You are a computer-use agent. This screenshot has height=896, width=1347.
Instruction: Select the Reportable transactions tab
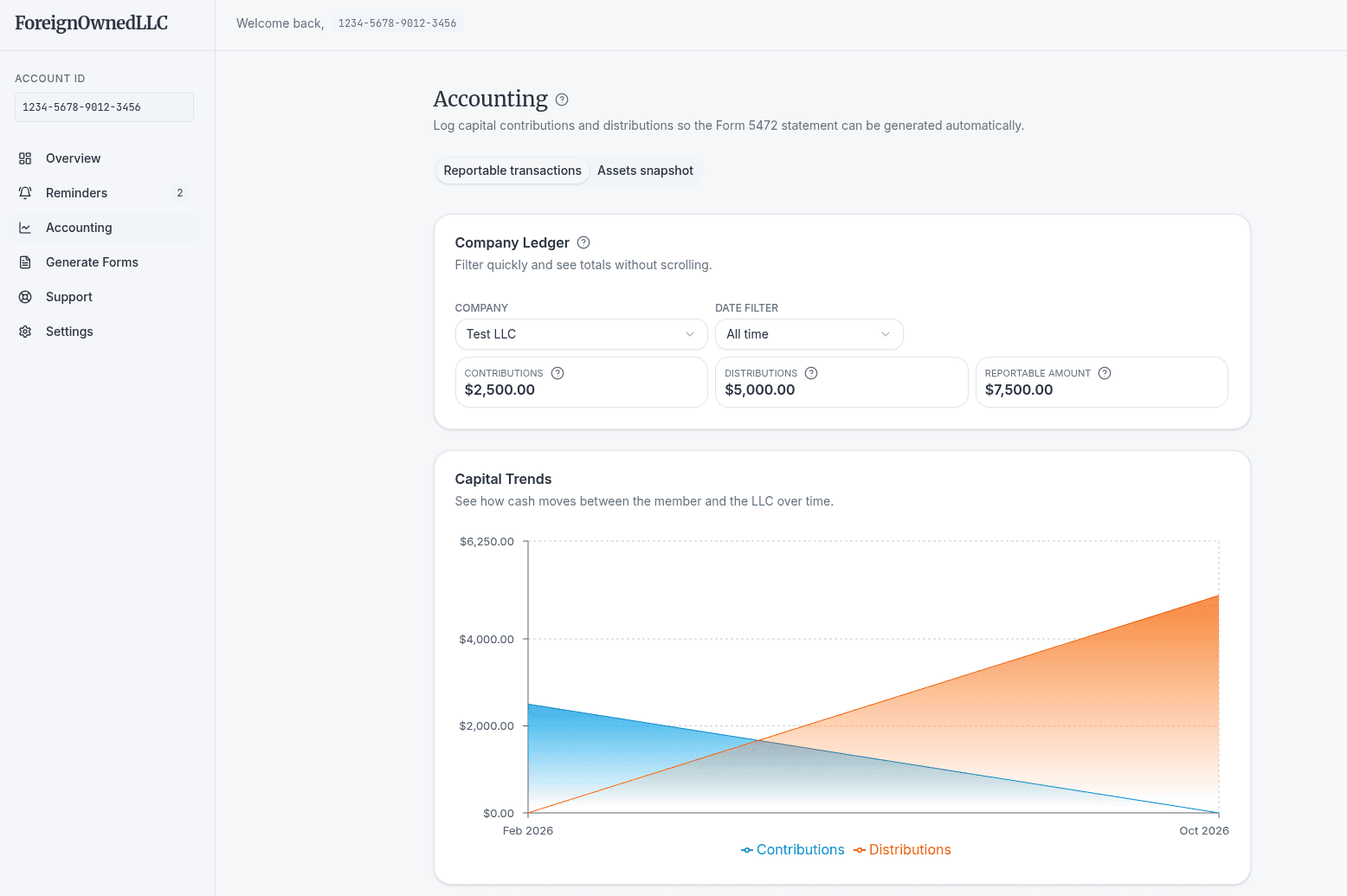[512, 171]
